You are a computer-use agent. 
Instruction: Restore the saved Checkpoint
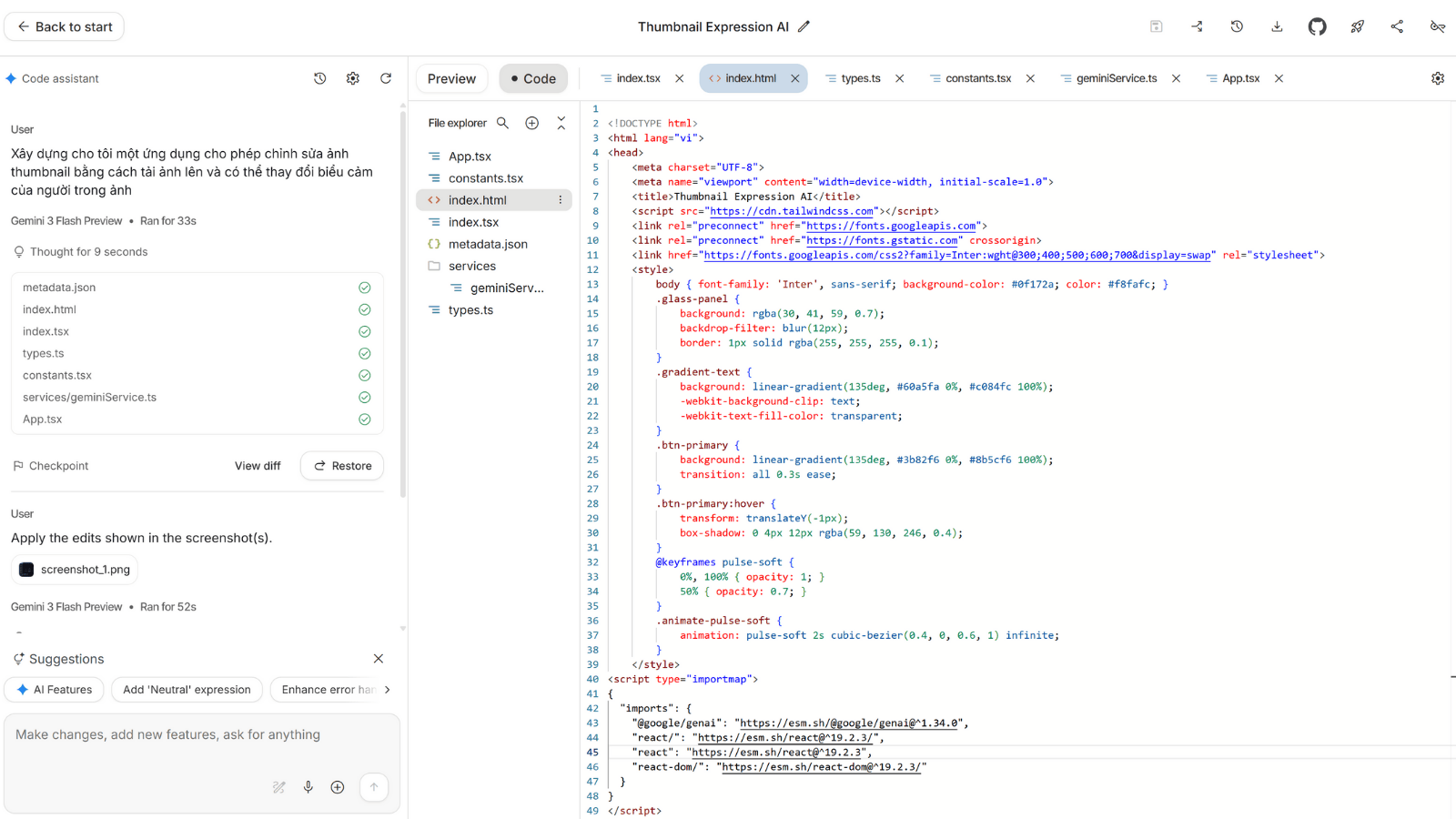(x=341, y=465)
